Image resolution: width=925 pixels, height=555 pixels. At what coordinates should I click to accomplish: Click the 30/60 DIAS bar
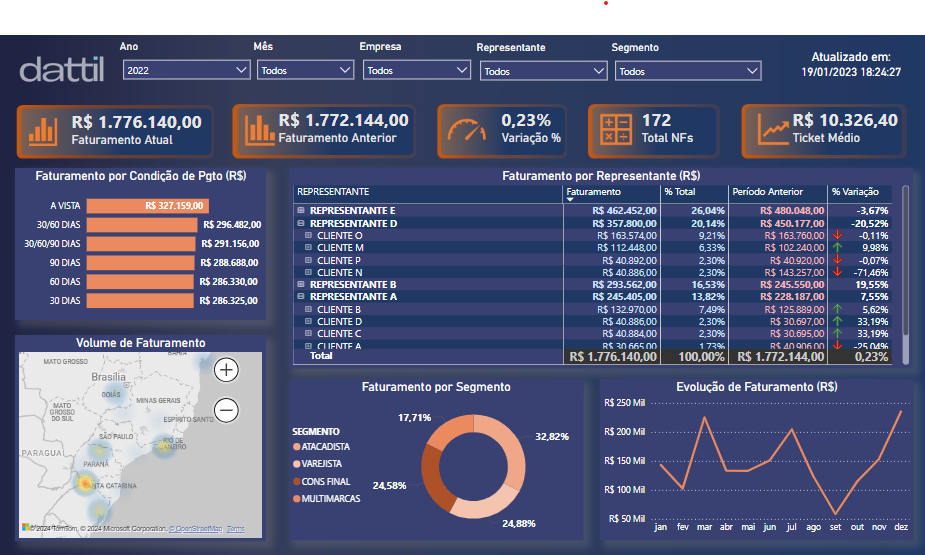tap(142, 225)
